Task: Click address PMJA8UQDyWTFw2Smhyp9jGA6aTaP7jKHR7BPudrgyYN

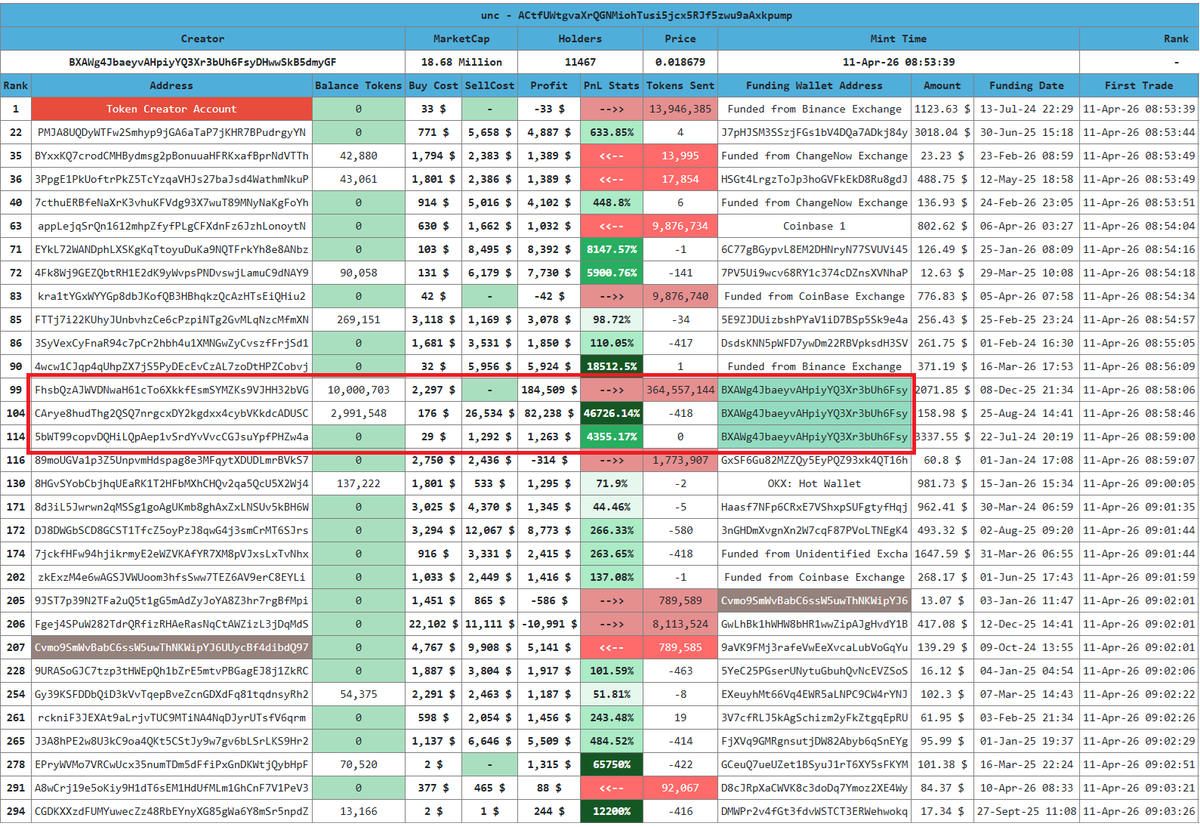Action: pyautogui.click(x=171, y=133)
